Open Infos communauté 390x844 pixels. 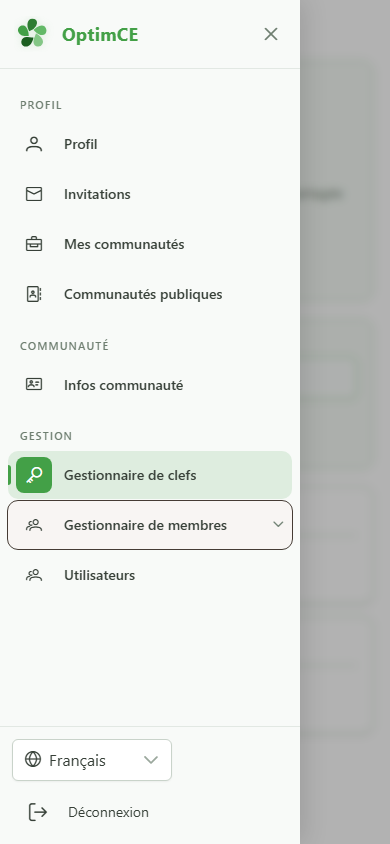point(150,385)
